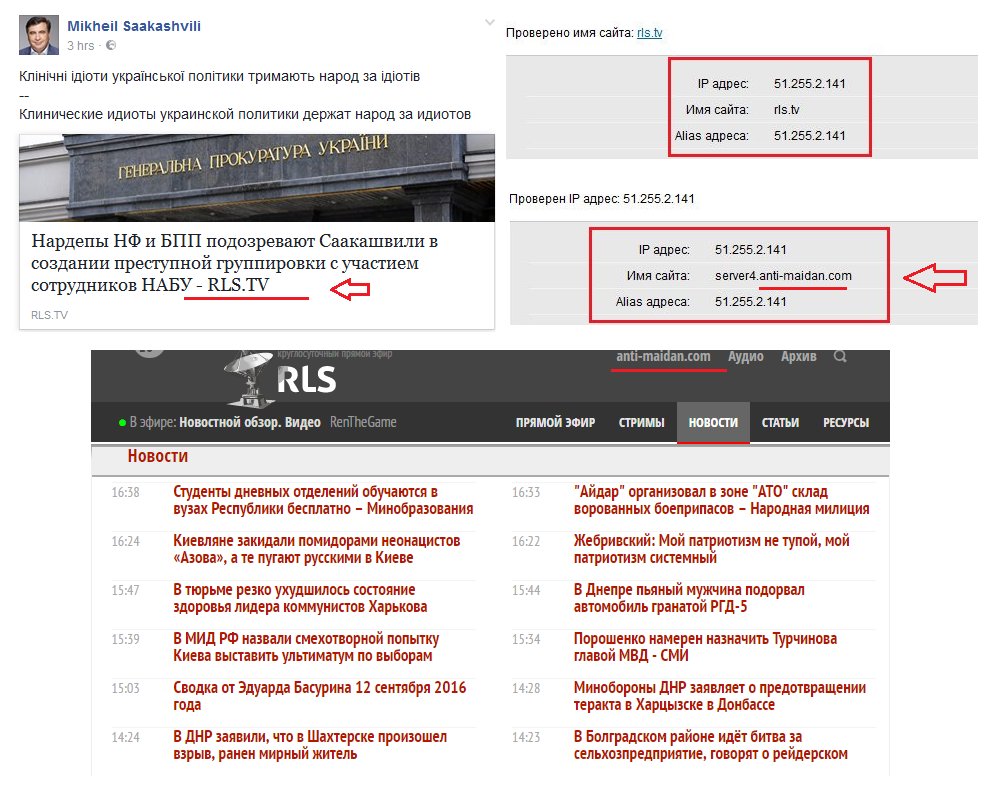
Task: Open news В Болградском районе битва
Action: pos(710,745)
